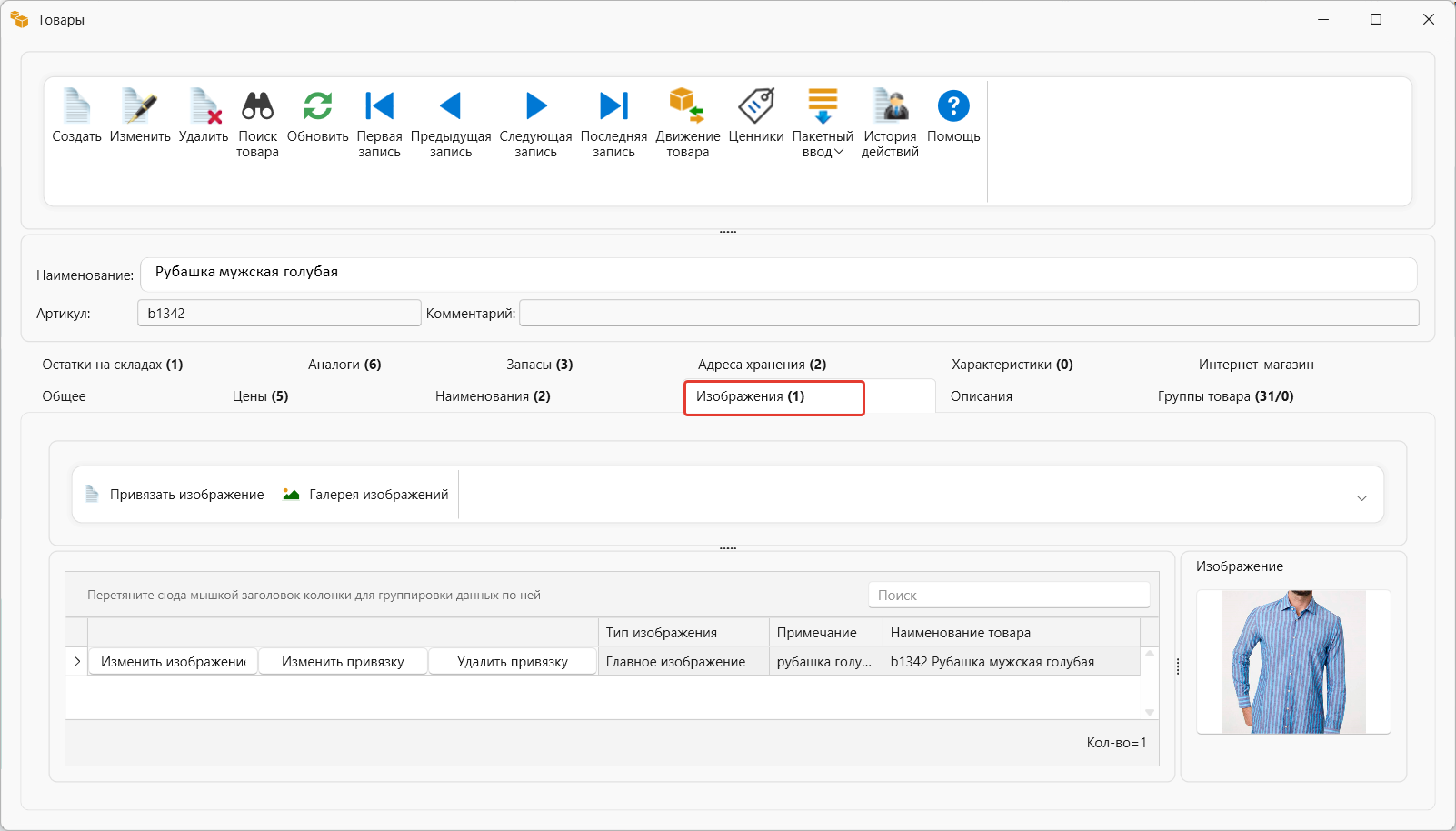
Task: Click the Удалить (delete) icon
Action: pos(204,105)
